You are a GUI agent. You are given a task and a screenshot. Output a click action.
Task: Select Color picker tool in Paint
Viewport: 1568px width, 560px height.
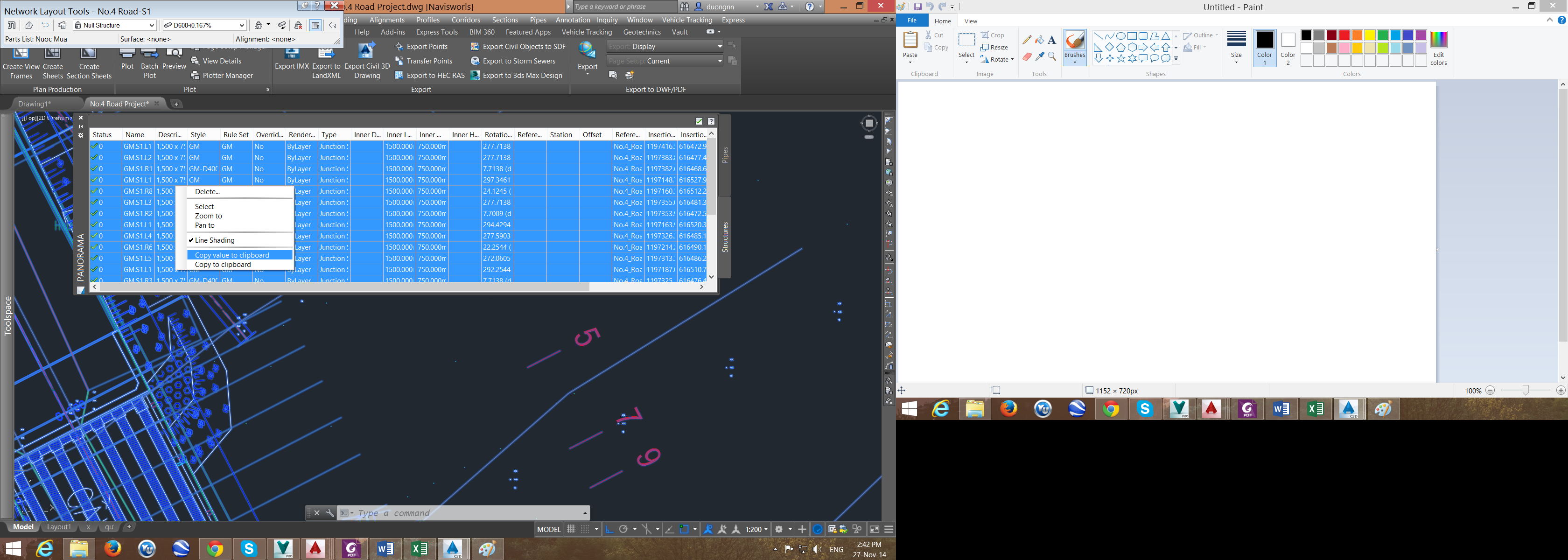(x=1040, y=56)
